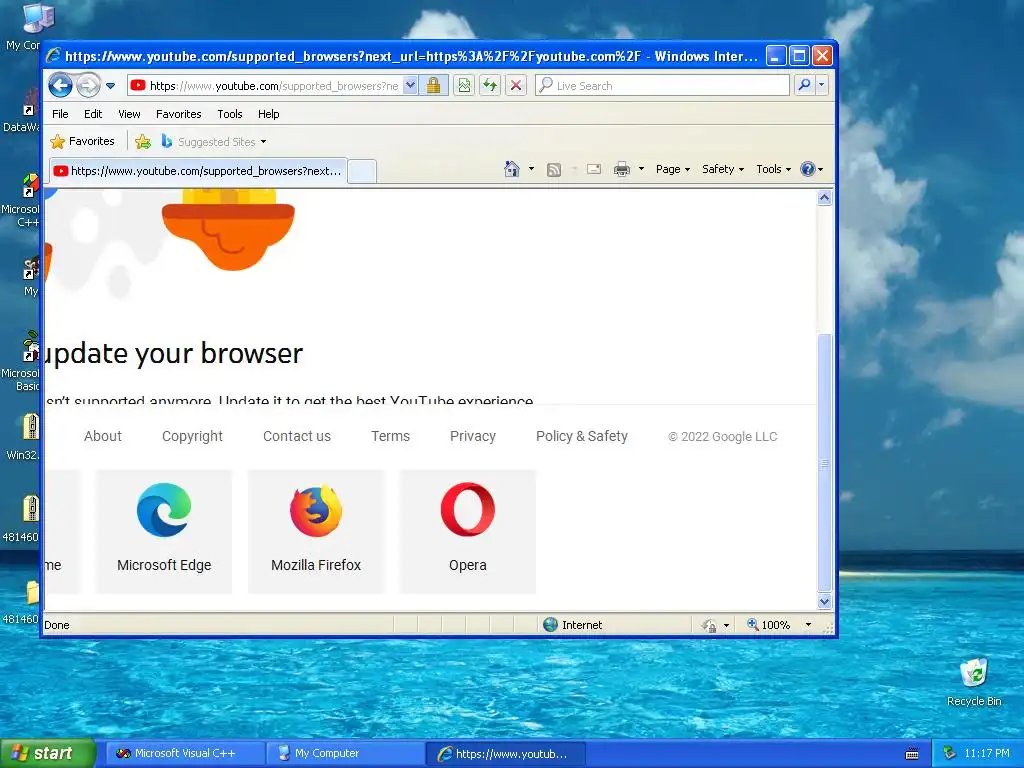Click the RSS feeds icon
This screenshot has width=1024, height=768.
click(554, 170)
